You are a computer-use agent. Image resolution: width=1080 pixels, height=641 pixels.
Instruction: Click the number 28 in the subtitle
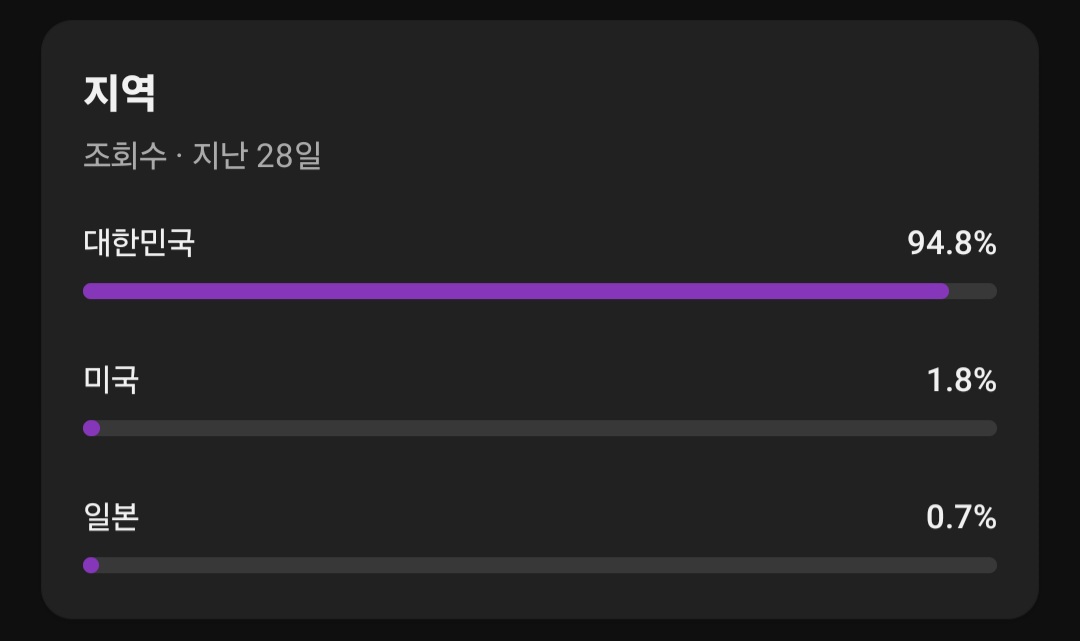(273, 156)
